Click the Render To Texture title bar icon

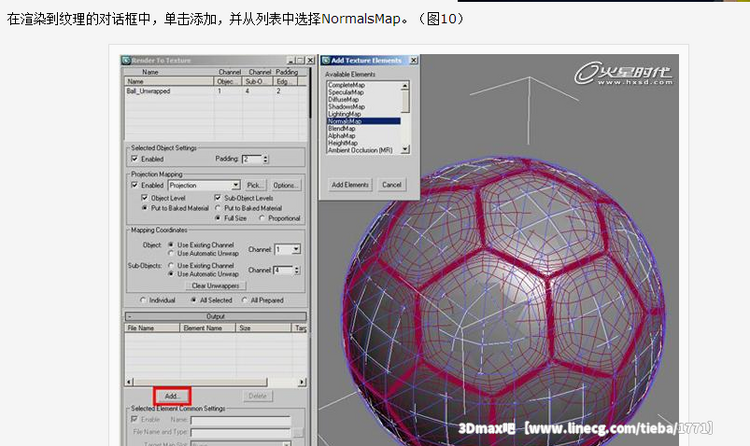coord(126,60)
